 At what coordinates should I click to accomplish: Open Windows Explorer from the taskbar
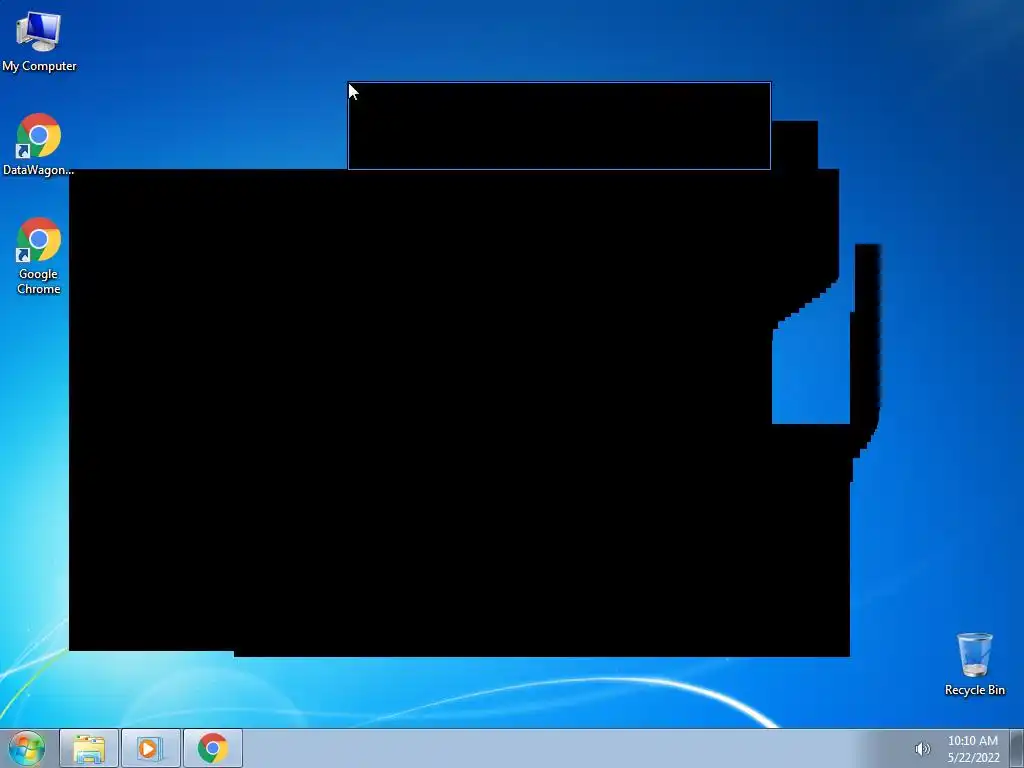point(89,748)
